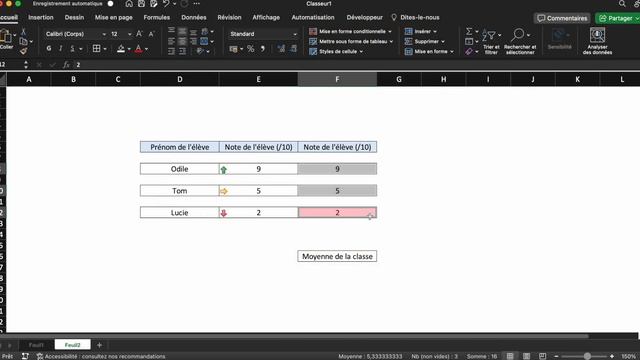The image size is (640, 360).
Task: Open the Calibri (Corps) font dropdown
Action: point(104,34)
